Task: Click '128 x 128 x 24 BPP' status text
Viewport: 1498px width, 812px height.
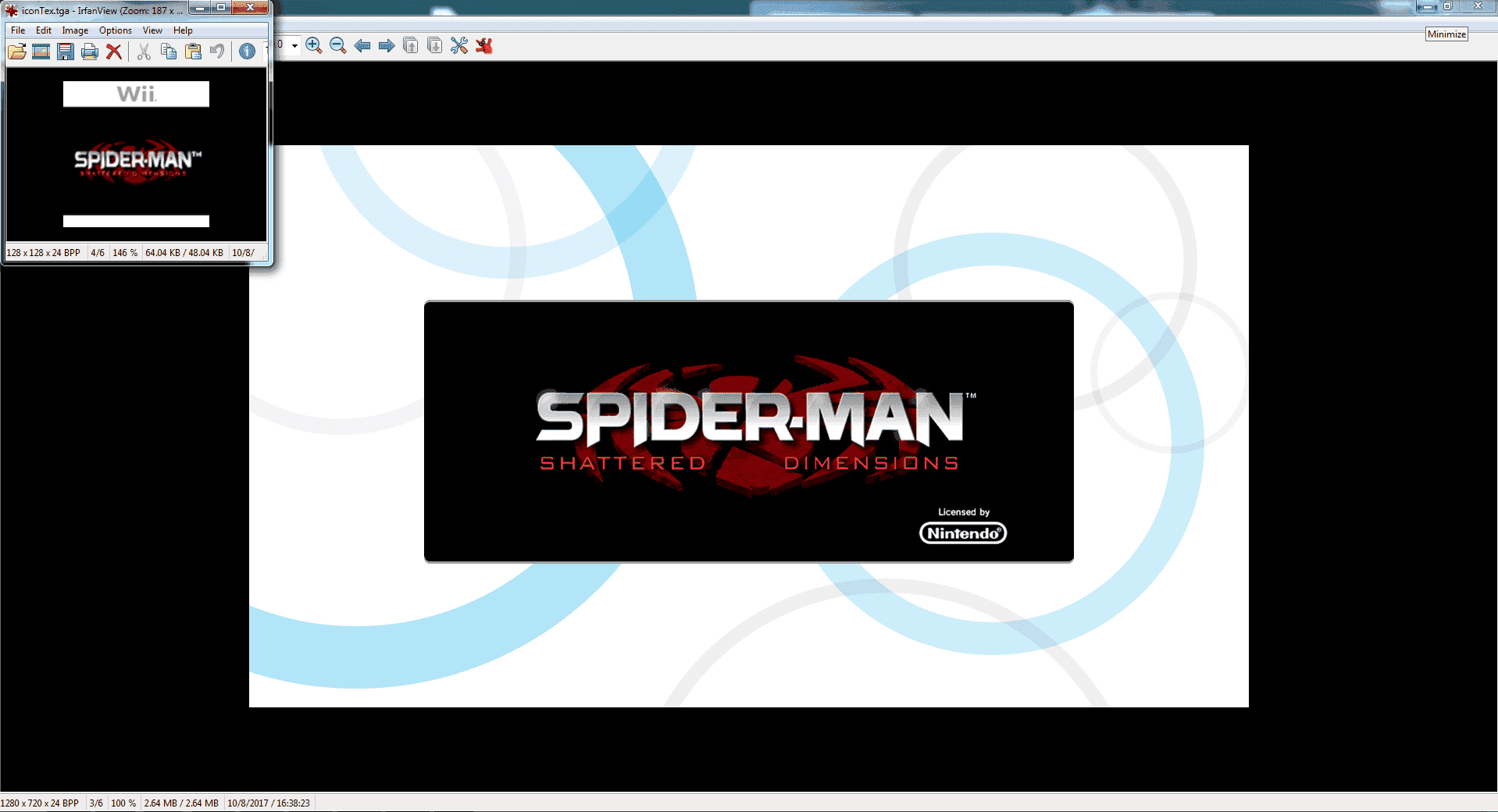Action: pos(43,253)
